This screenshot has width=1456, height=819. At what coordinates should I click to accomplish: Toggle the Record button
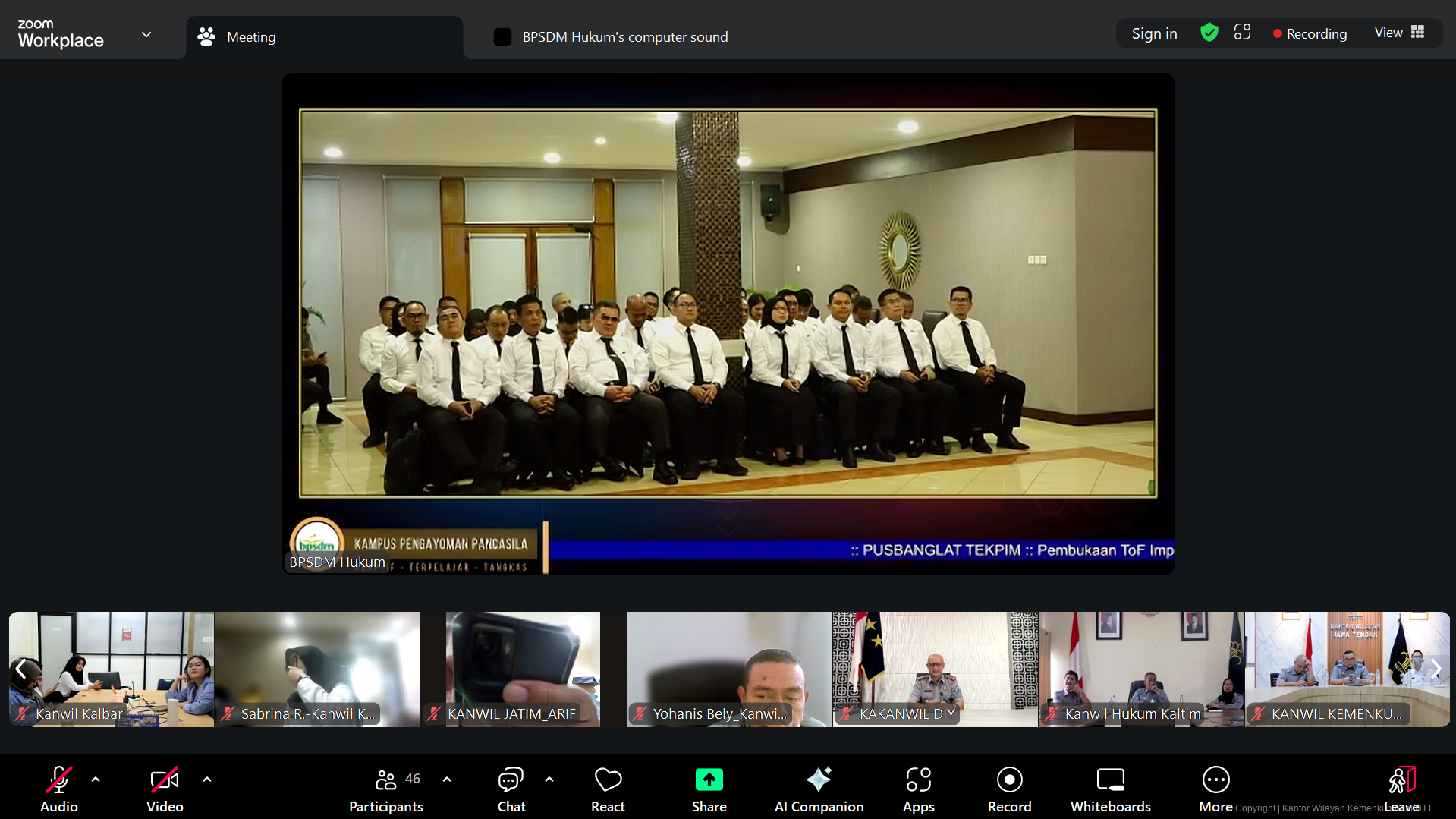[x=1009, y=789]
